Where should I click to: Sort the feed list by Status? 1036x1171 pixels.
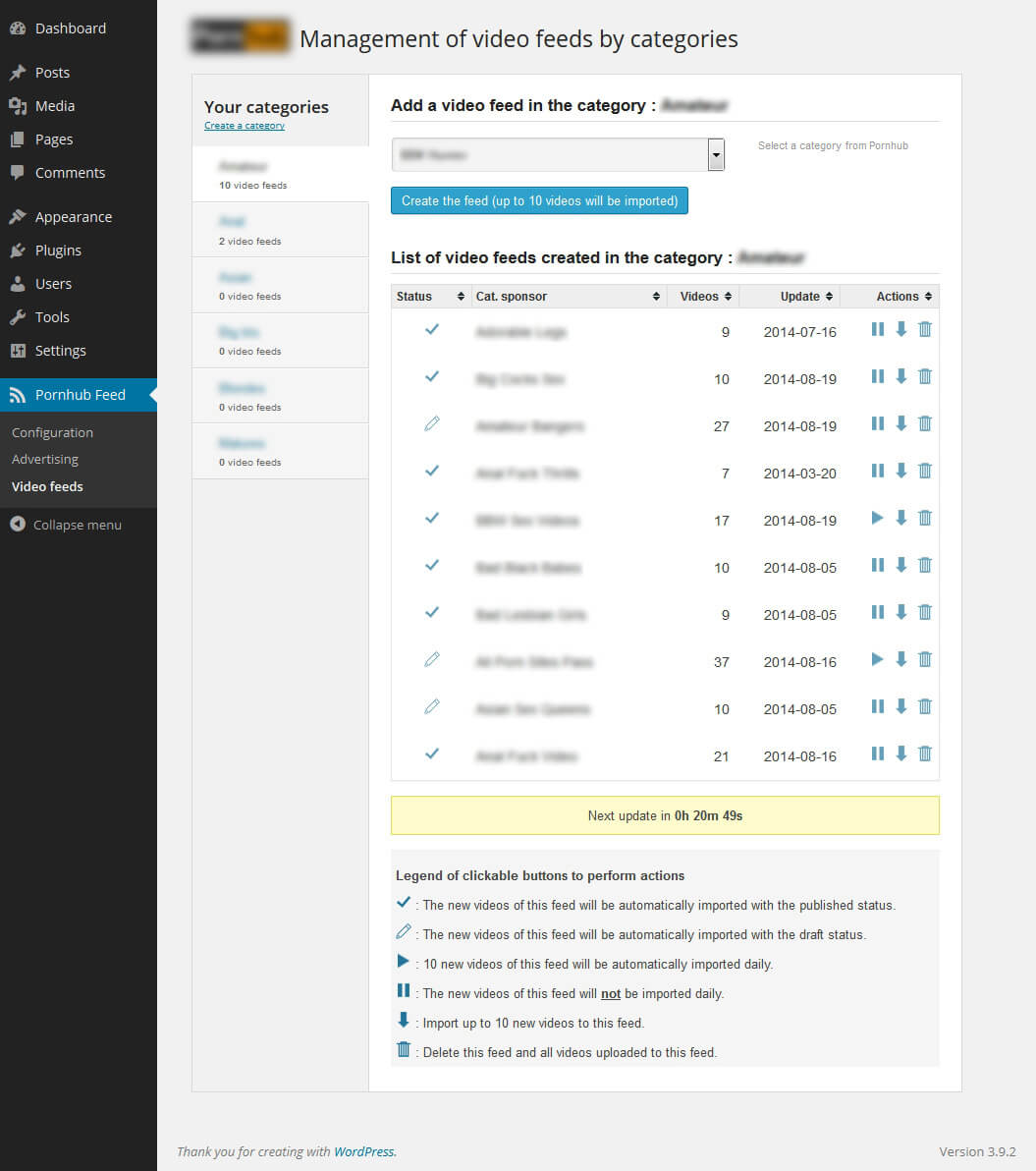pos(431,297)
